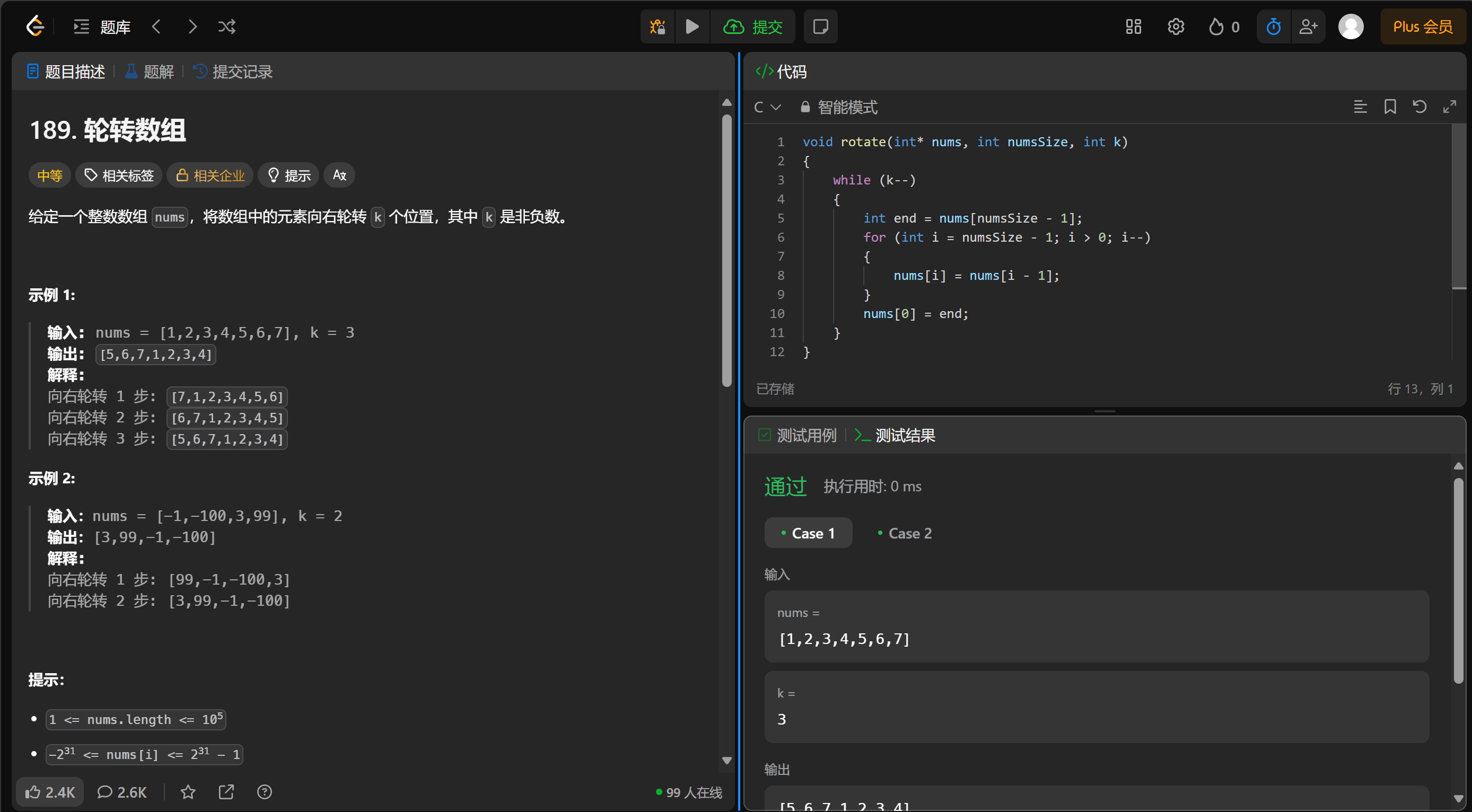This screenshot has height=812, width=1472.
Task: Pick a random problem with shuffle icon
Action: [227, 27]
